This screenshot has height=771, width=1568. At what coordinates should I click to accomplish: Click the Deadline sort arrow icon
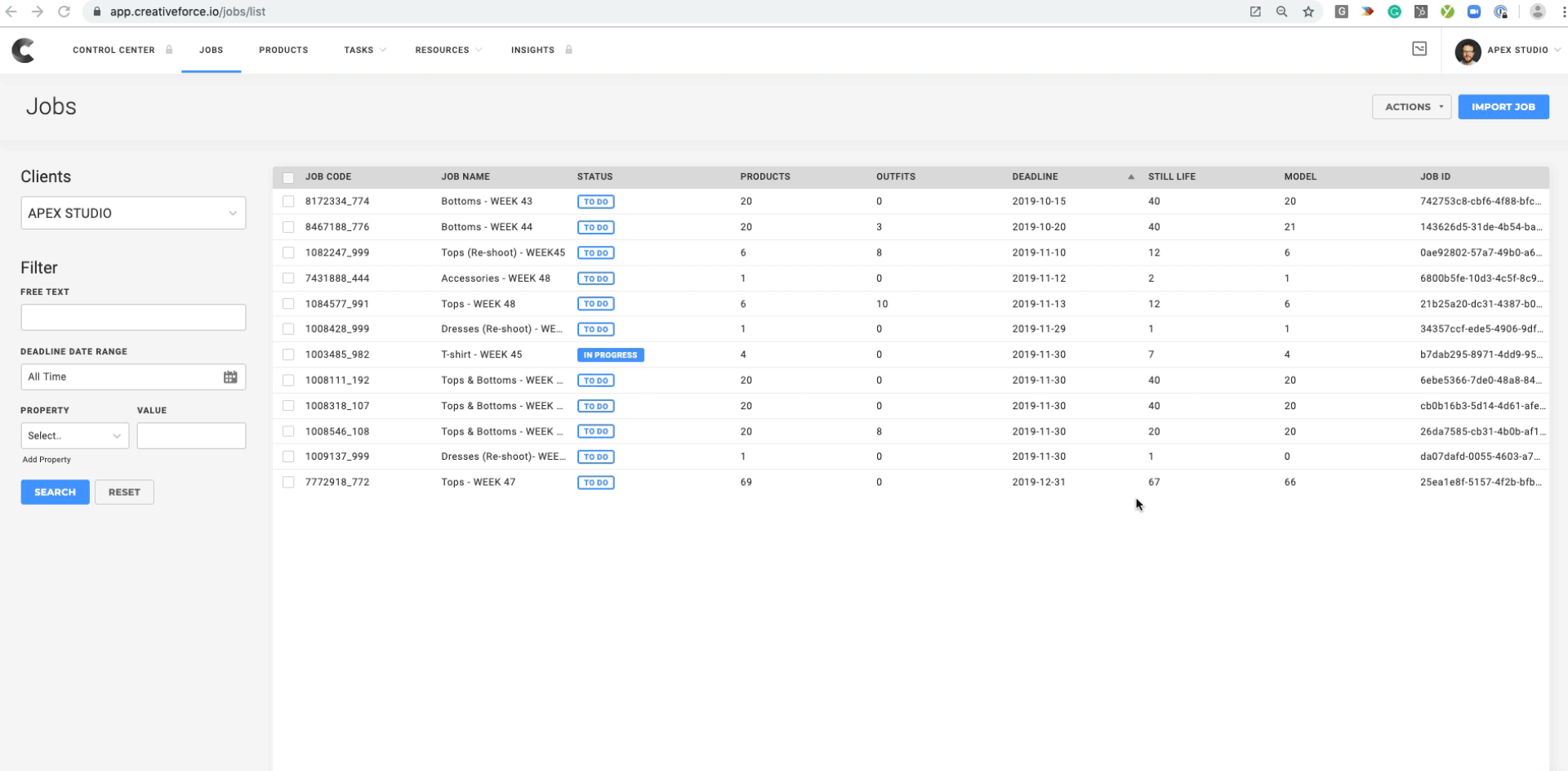coord(1130,176)
